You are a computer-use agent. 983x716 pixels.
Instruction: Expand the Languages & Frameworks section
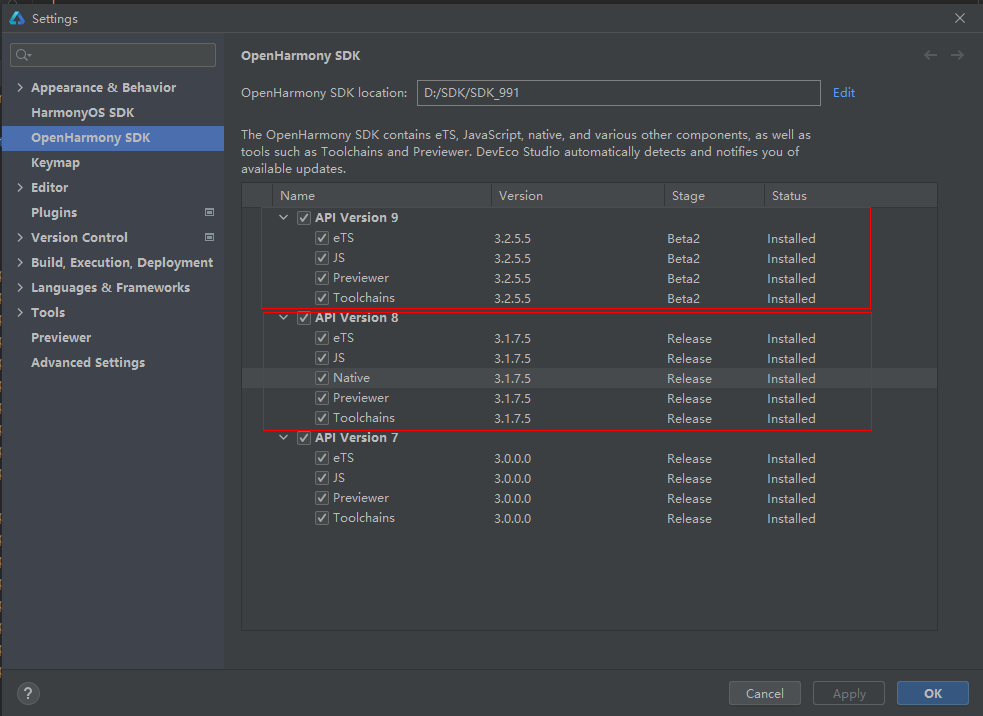click(20, 288)
